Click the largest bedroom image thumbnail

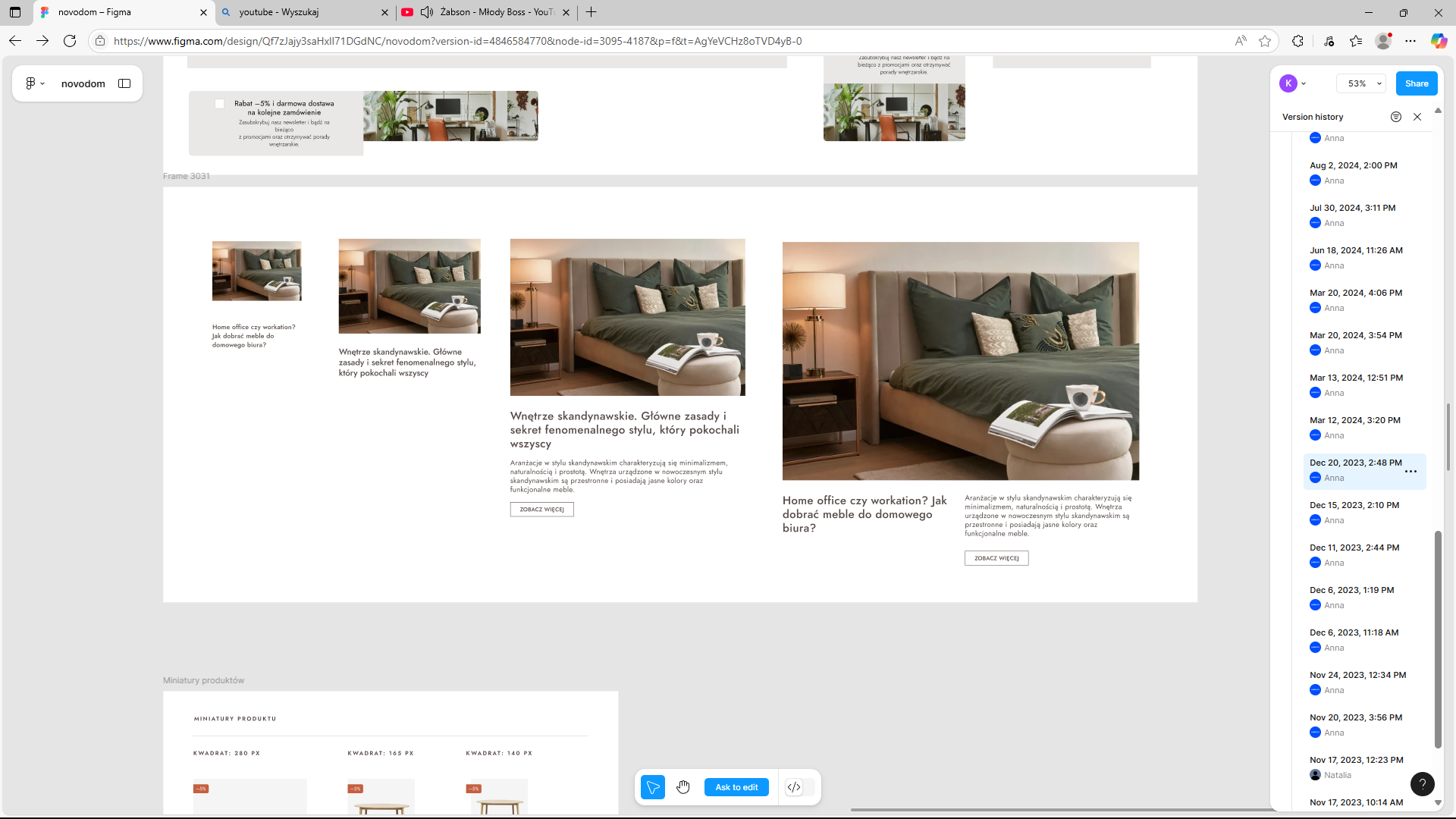pos(960,361)
